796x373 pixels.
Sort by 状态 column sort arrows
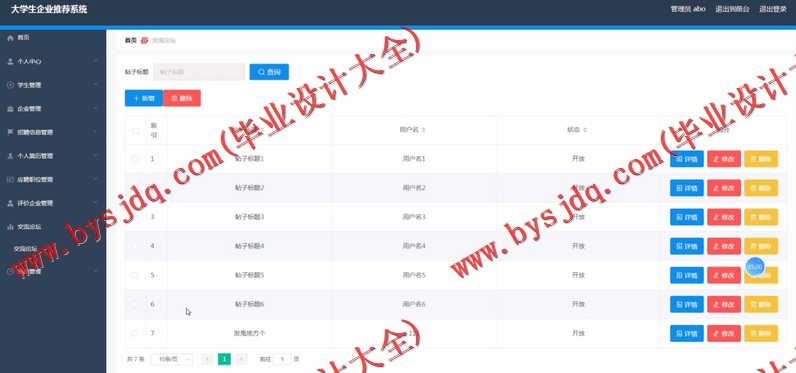tap(585, 130)
